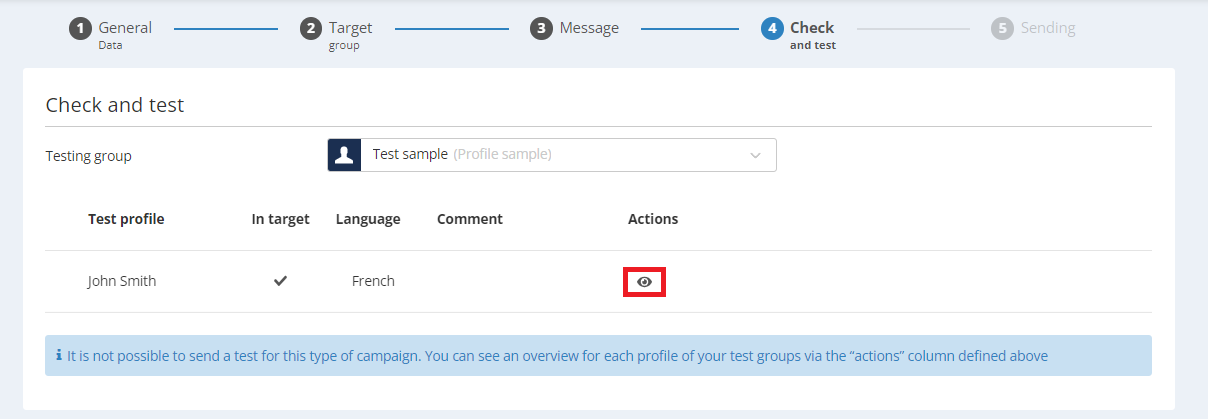Click the John Smith test profile name

click(122, 281)
